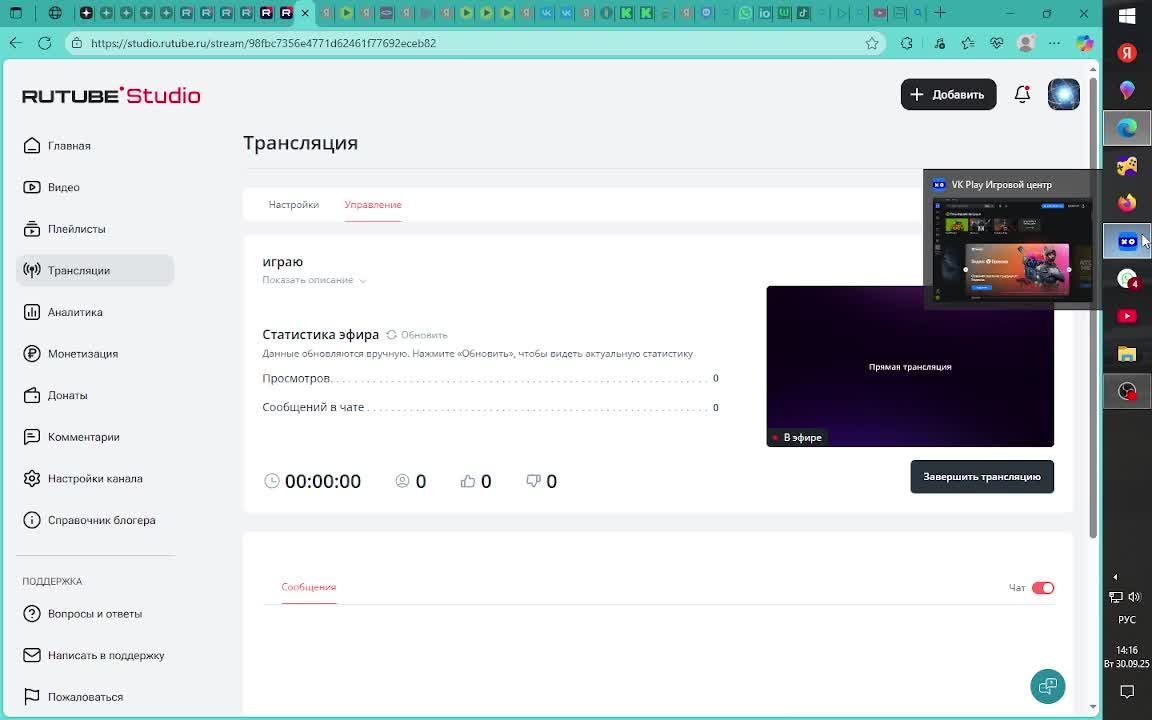Switch to OBS Studio taskbar icon
The image size is (1152, 720).
(1127, 392)
